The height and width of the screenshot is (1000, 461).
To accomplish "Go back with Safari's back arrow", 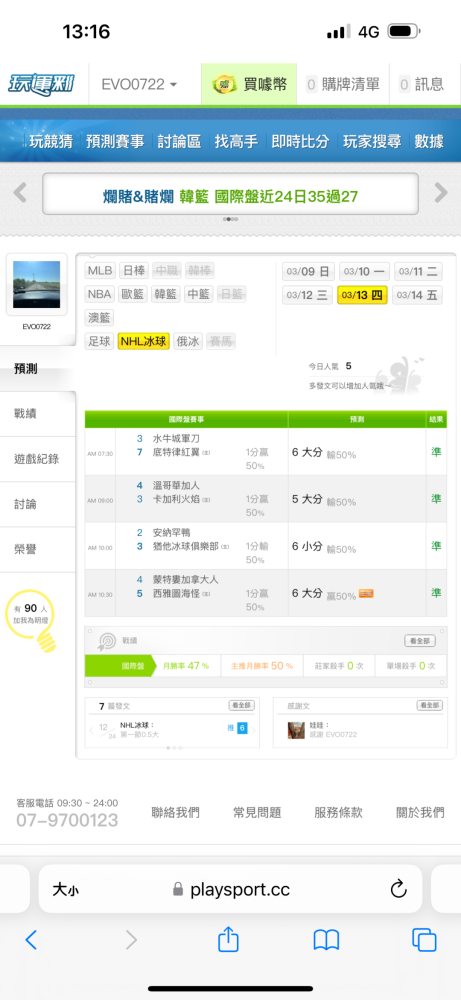I will 31,940.
